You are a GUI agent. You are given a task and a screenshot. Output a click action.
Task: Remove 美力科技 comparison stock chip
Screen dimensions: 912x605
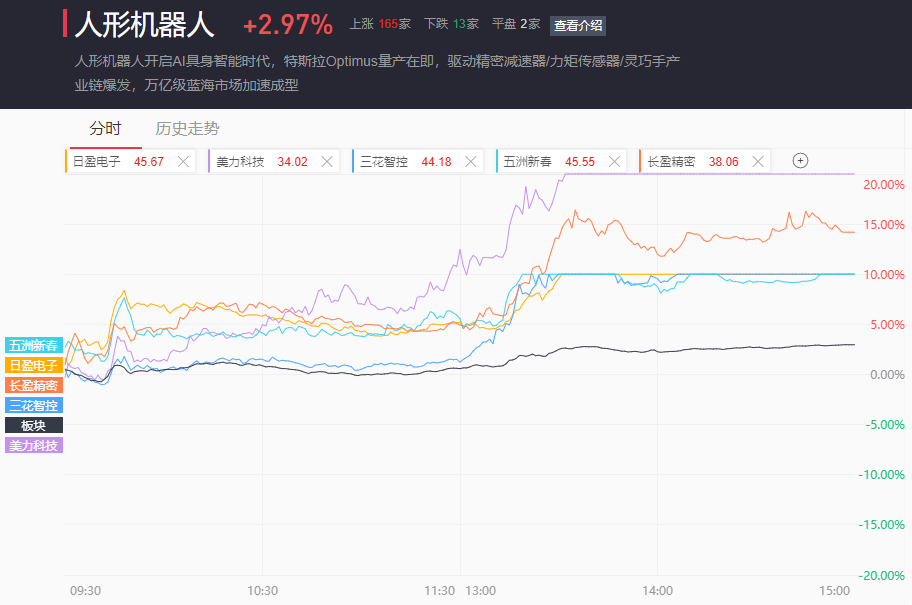point(327,161)
